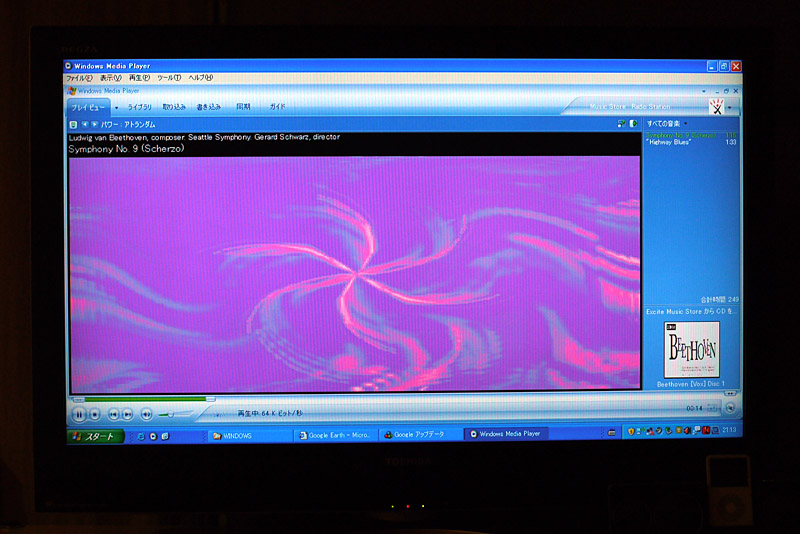Image resolution: width=800 pixels, height=534 pixels.
Task: Click the Windows スタート button
Action: coord(96,436)
